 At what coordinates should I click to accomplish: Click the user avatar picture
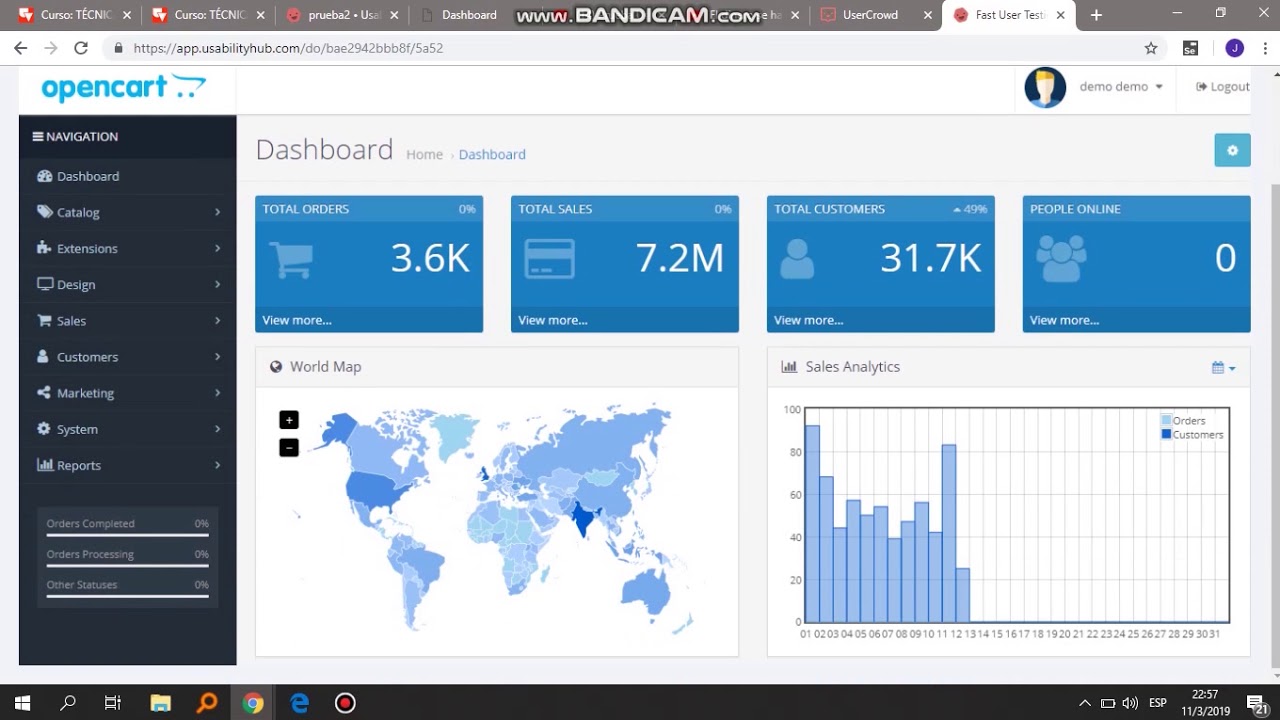click(1045, 87)
